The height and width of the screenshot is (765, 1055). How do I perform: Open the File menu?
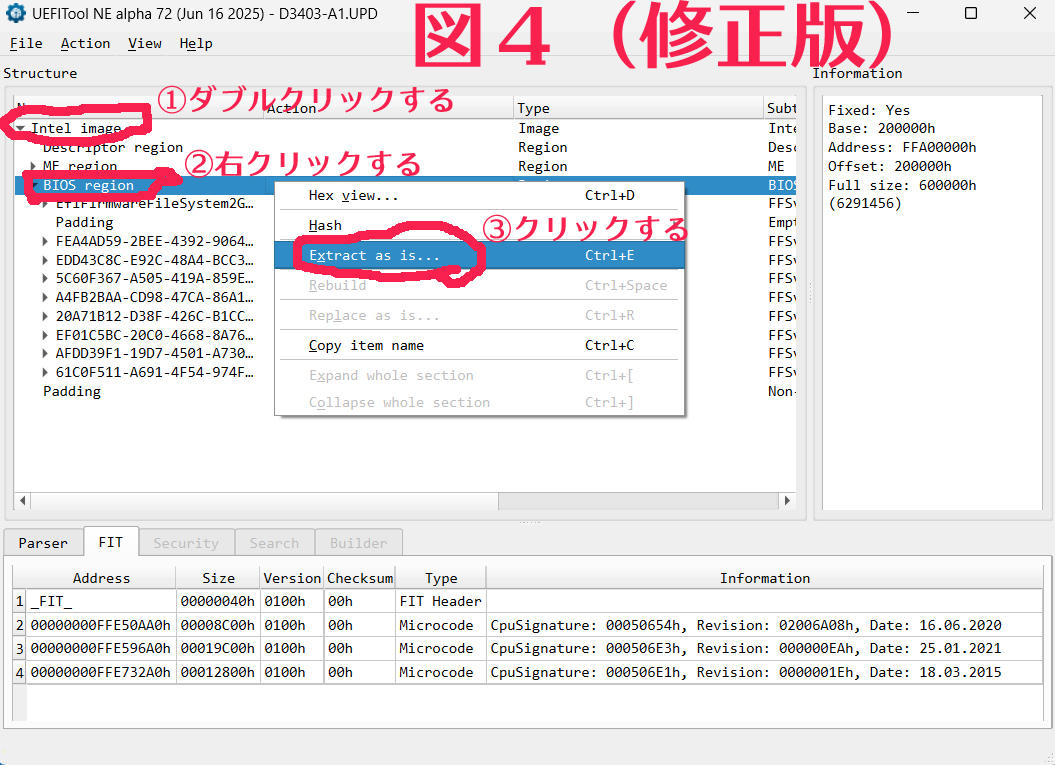tap(26, 43)
